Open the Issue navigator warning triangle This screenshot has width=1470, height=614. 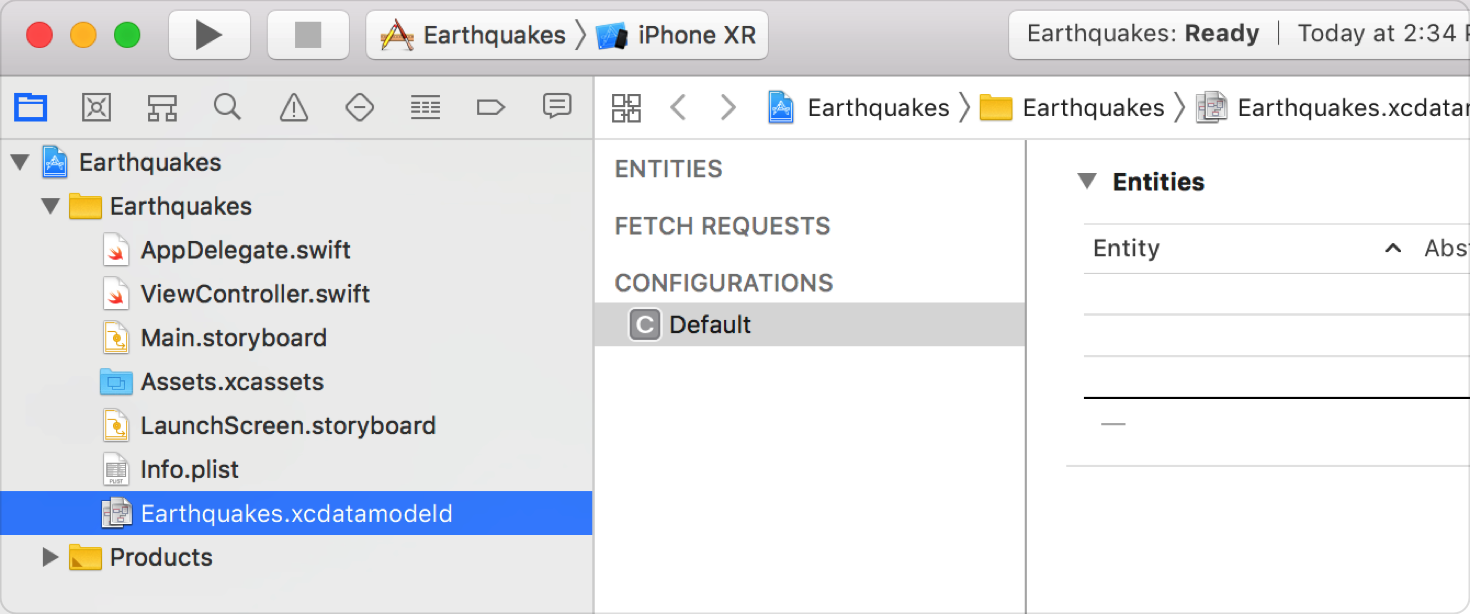[x=293, y=107]
